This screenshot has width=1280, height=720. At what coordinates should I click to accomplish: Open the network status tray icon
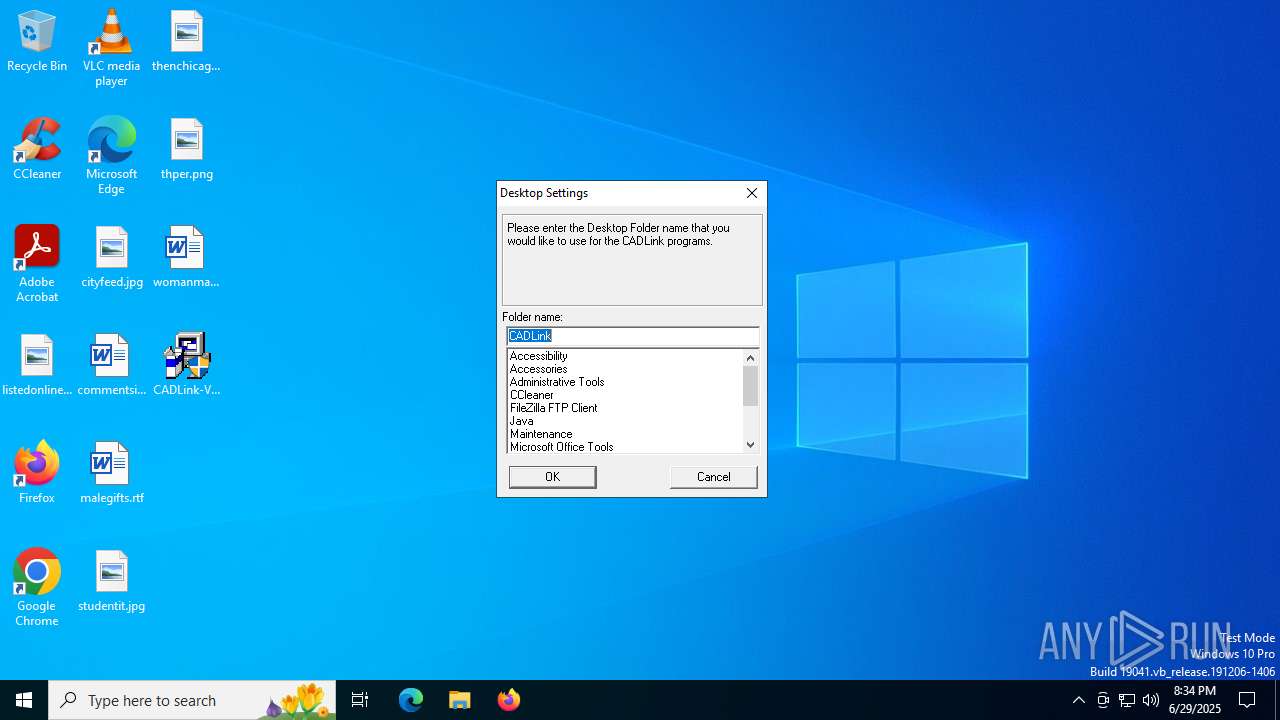tap(1127, 700)
